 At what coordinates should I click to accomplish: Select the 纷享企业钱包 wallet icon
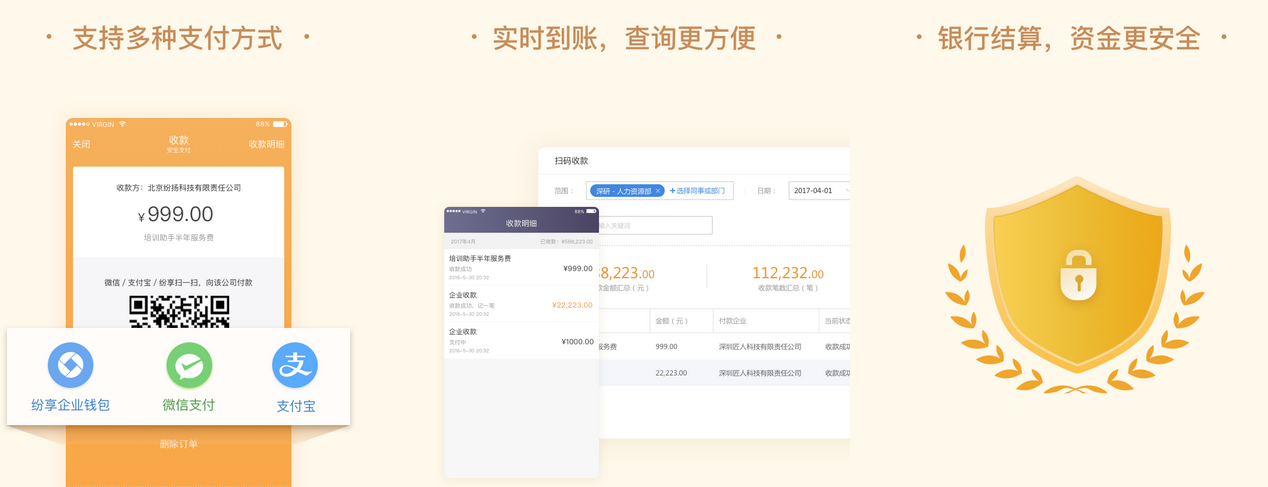[x=70, y=366]
